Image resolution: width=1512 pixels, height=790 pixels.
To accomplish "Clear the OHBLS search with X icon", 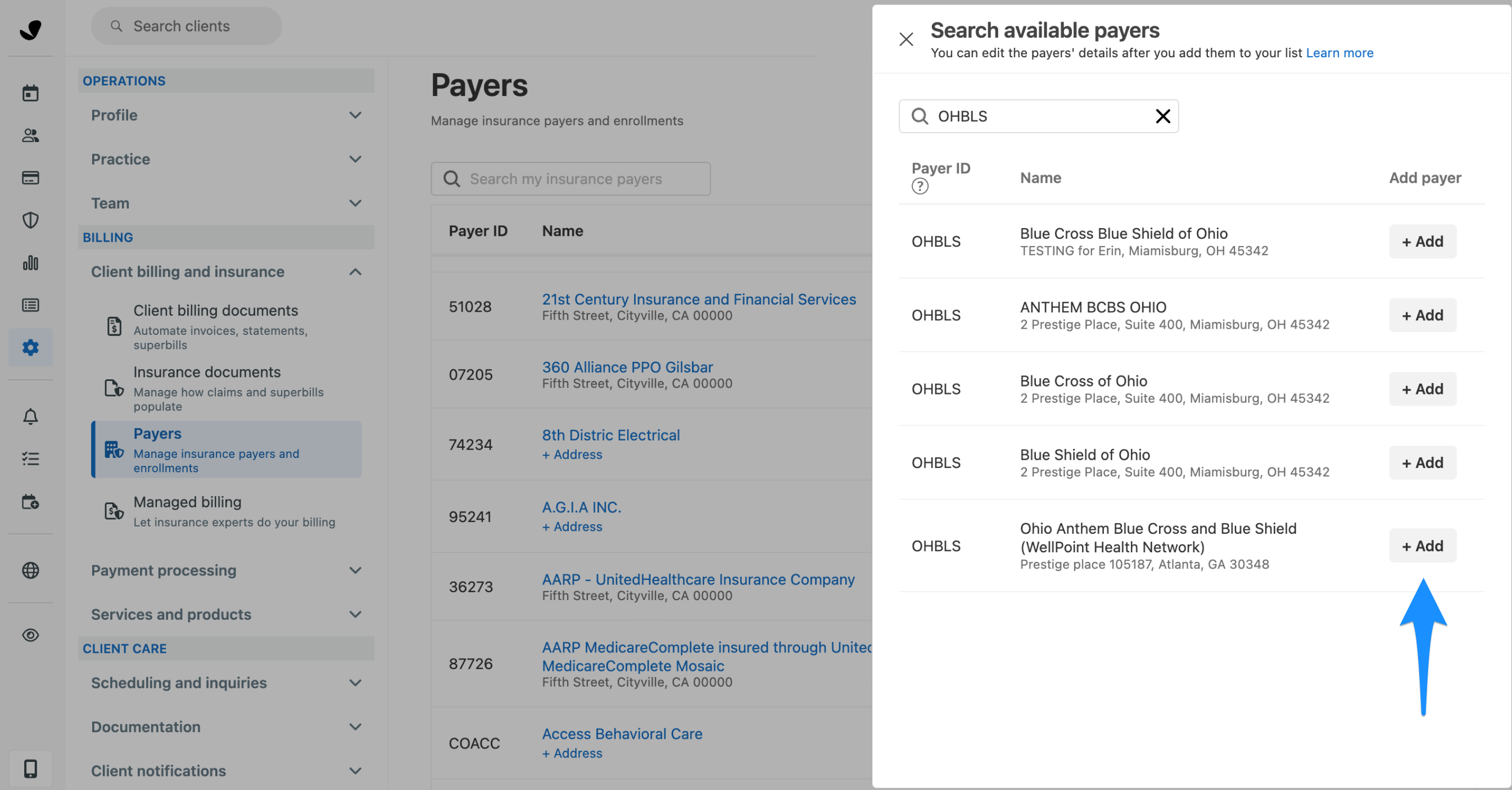I will 1163,116.
